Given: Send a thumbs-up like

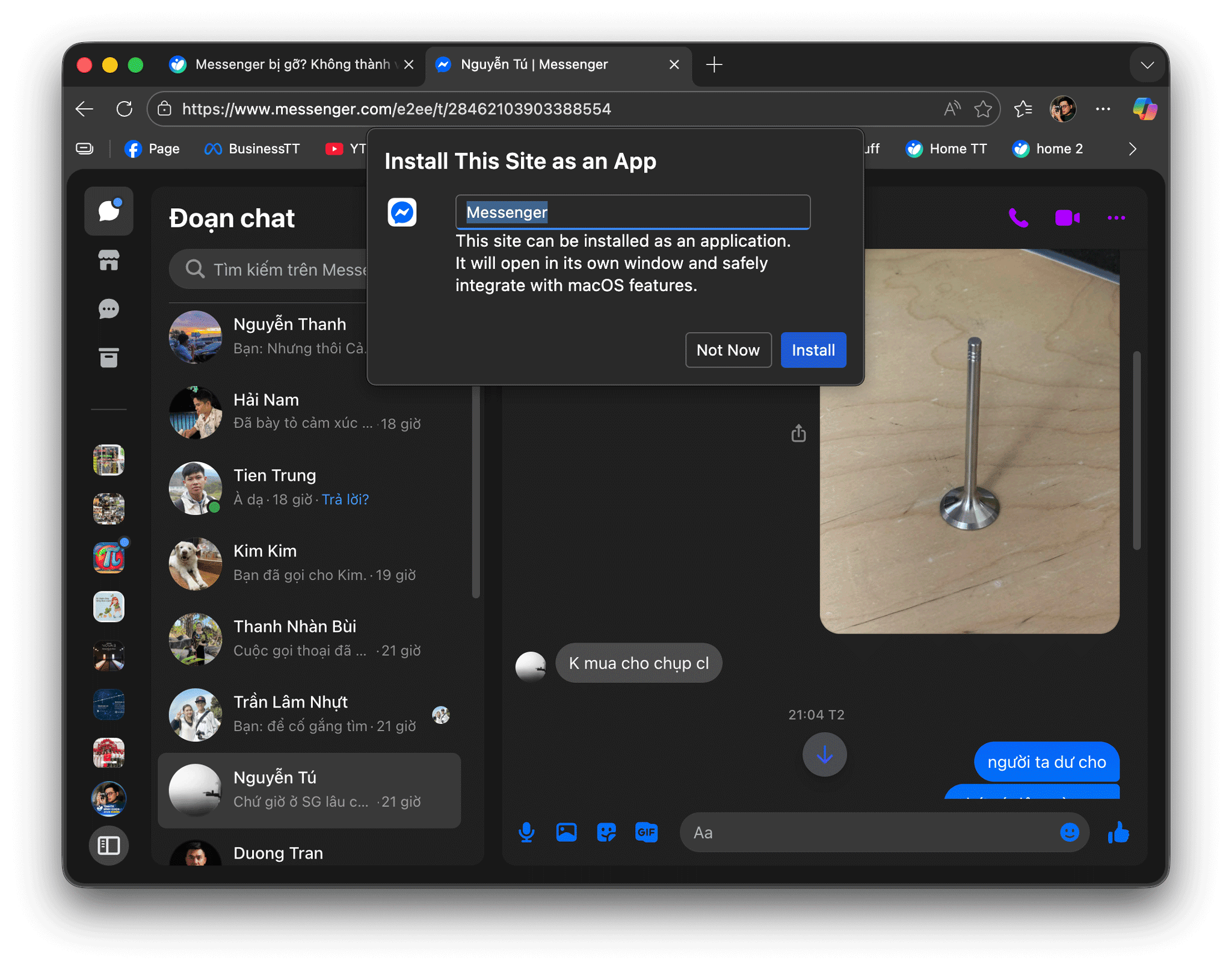Looking at the screenshot, I should coord(1118,833).
